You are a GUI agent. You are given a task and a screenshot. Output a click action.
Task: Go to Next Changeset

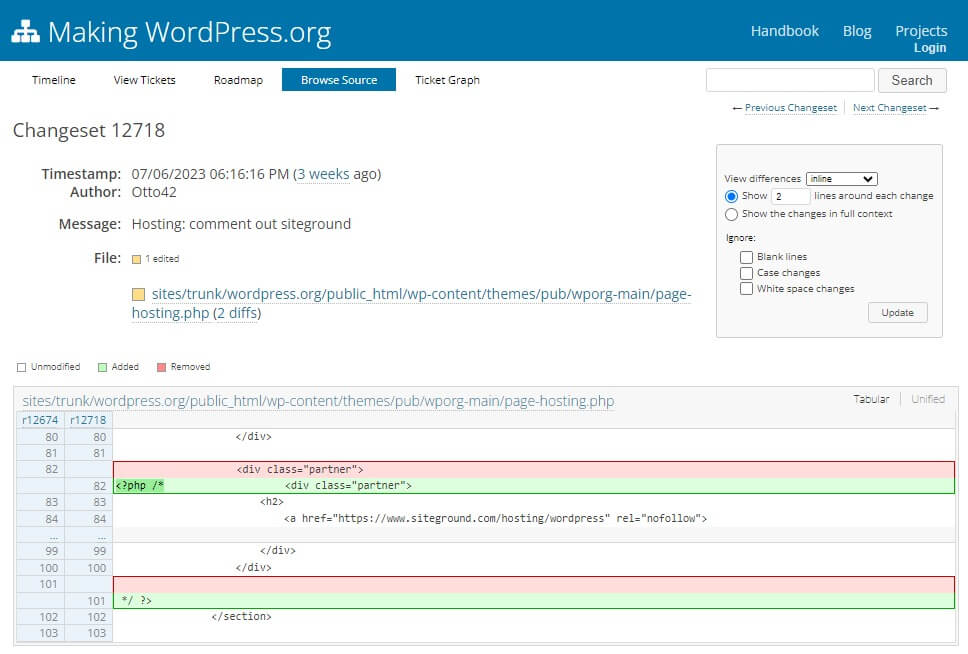tap(890, 108)
